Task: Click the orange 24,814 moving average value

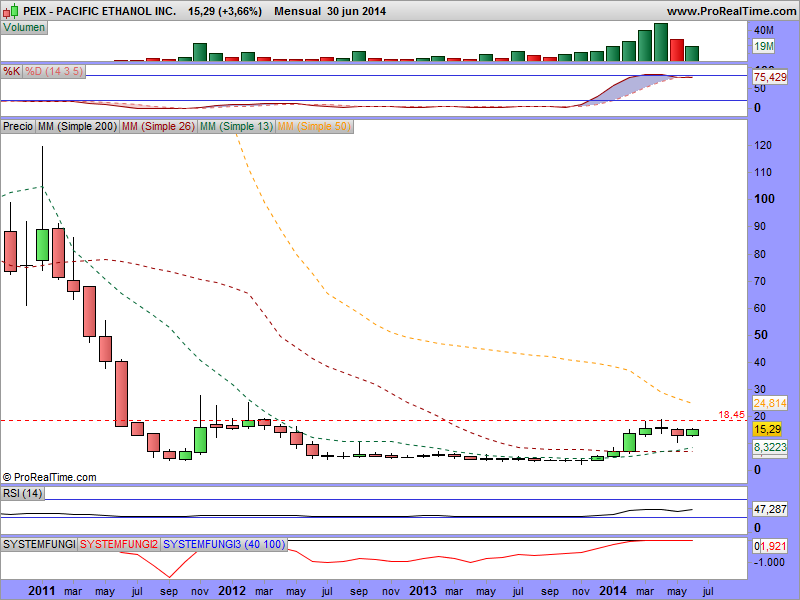Action: (x=770, y=403)
